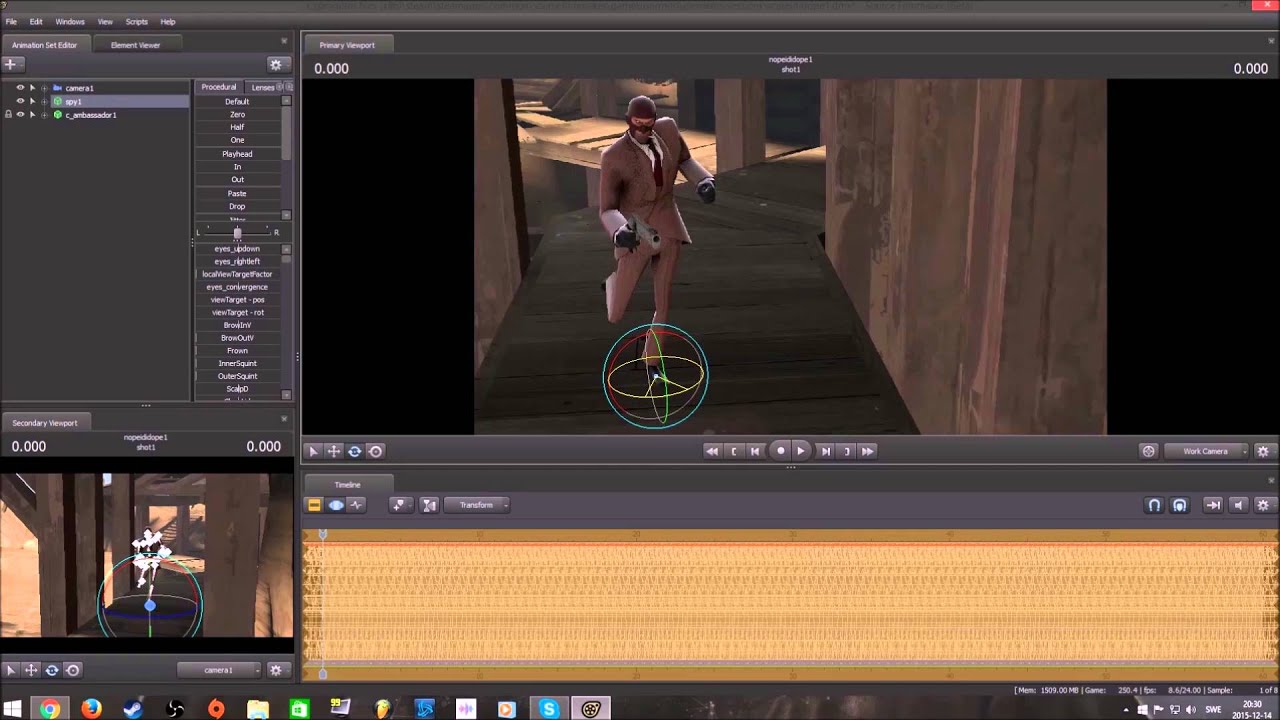Open the Scripts menu
The image size is (1280, 720).
(137, 22)
